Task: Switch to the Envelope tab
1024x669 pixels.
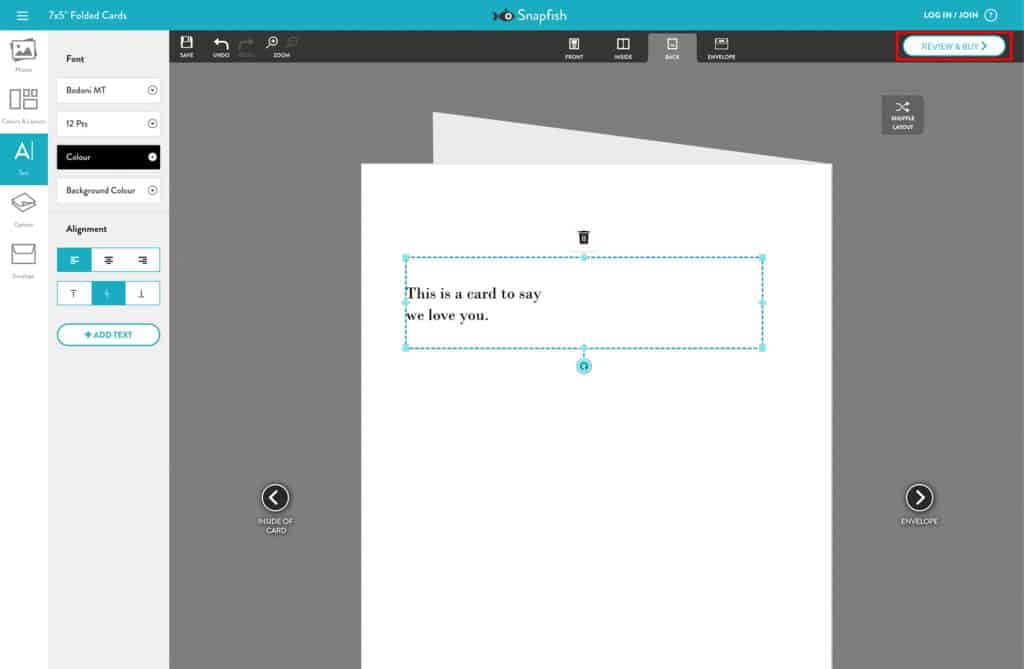Action: [x=721, y=47]
